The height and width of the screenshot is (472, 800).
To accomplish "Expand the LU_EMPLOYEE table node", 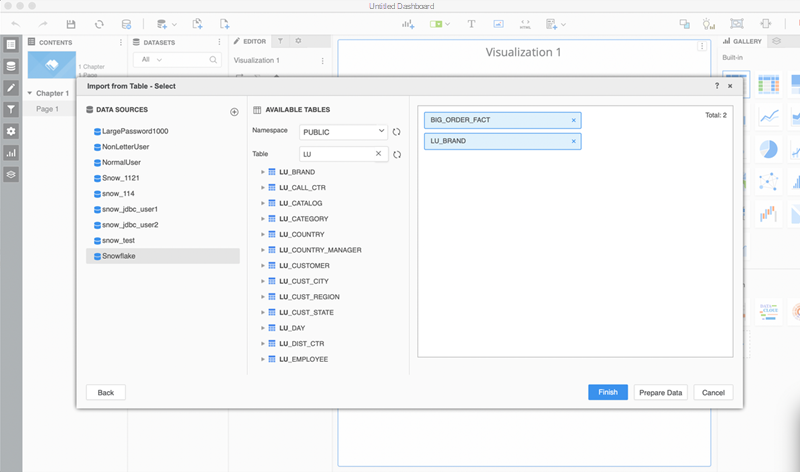I will (x=263, y=359).
